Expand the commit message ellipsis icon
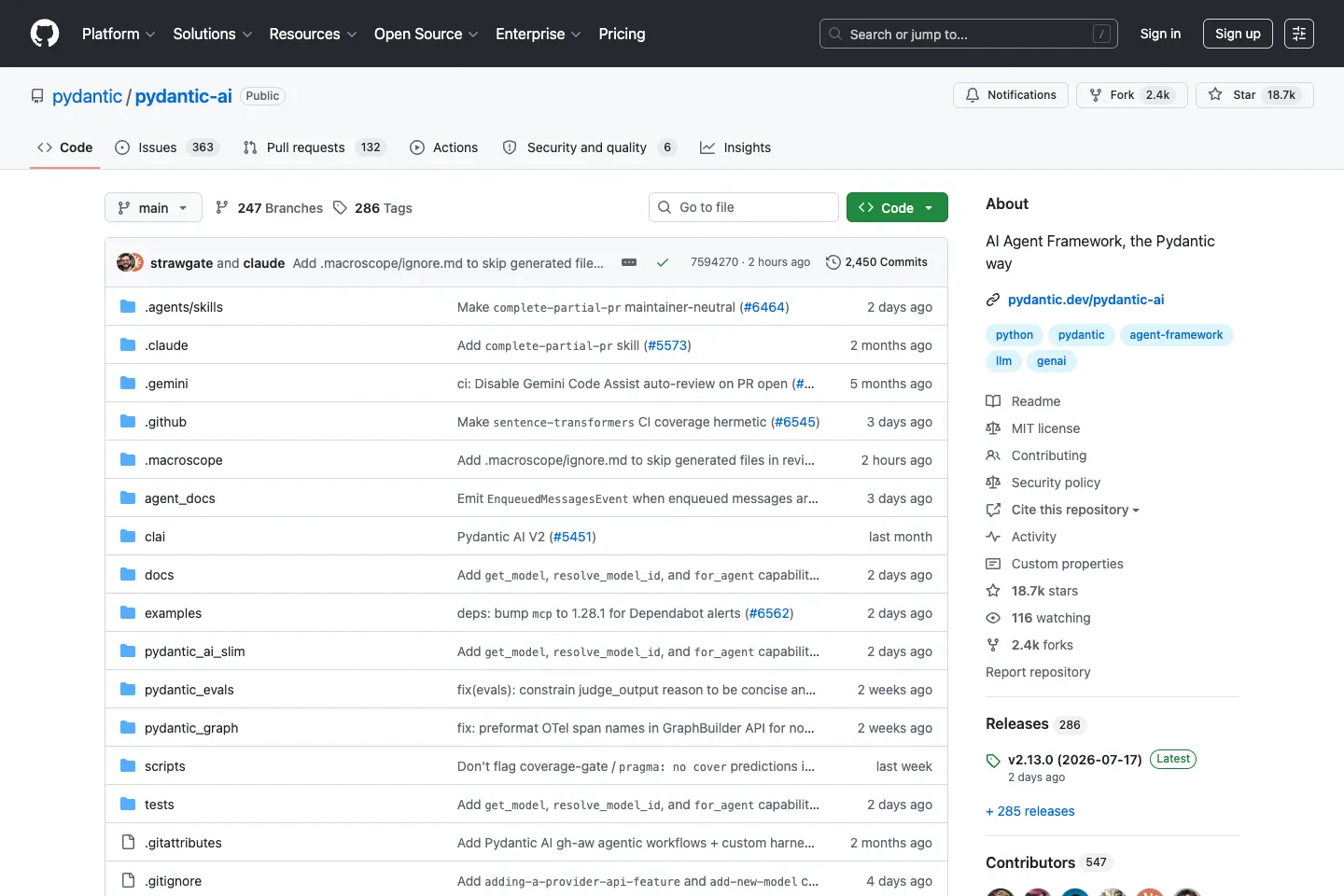1344x896 pixels. tap(629, 263)
